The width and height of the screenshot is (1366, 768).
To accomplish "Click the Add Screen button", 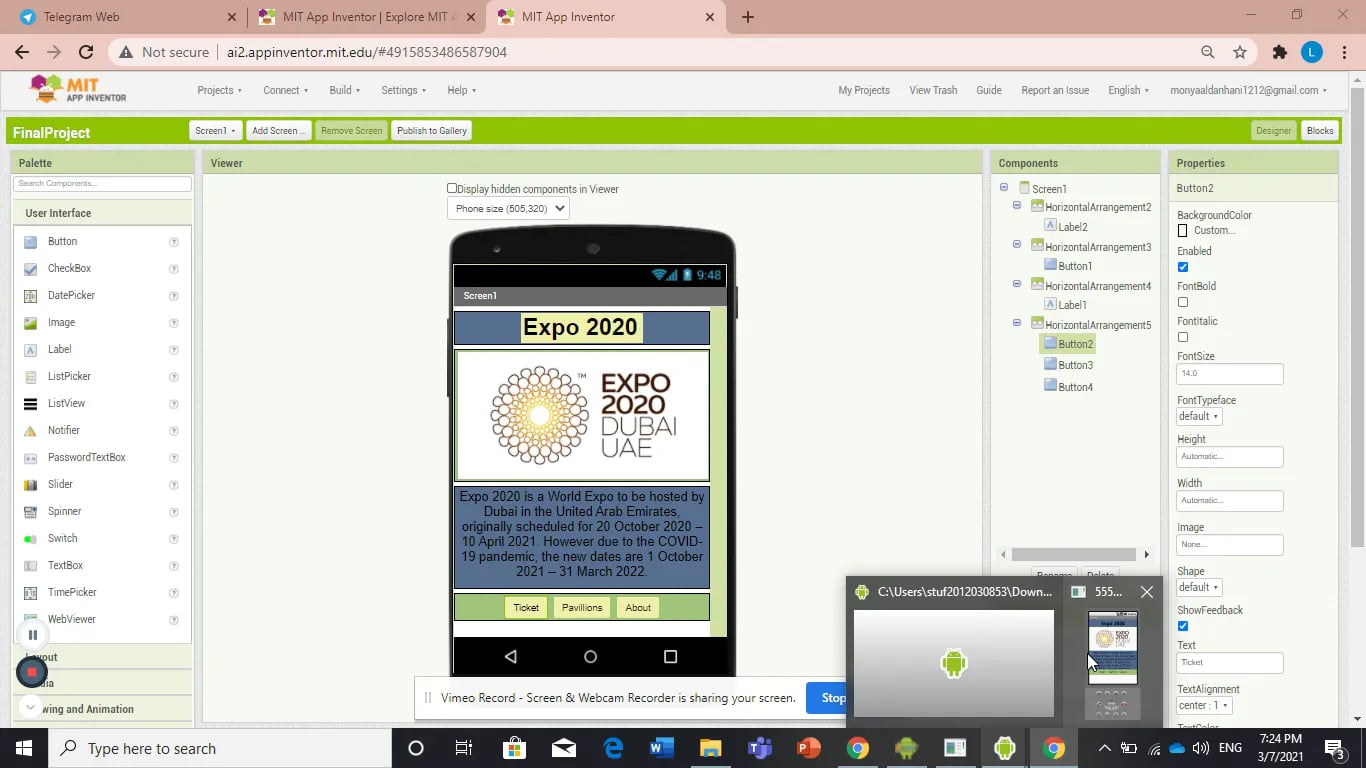I will 279,131.
